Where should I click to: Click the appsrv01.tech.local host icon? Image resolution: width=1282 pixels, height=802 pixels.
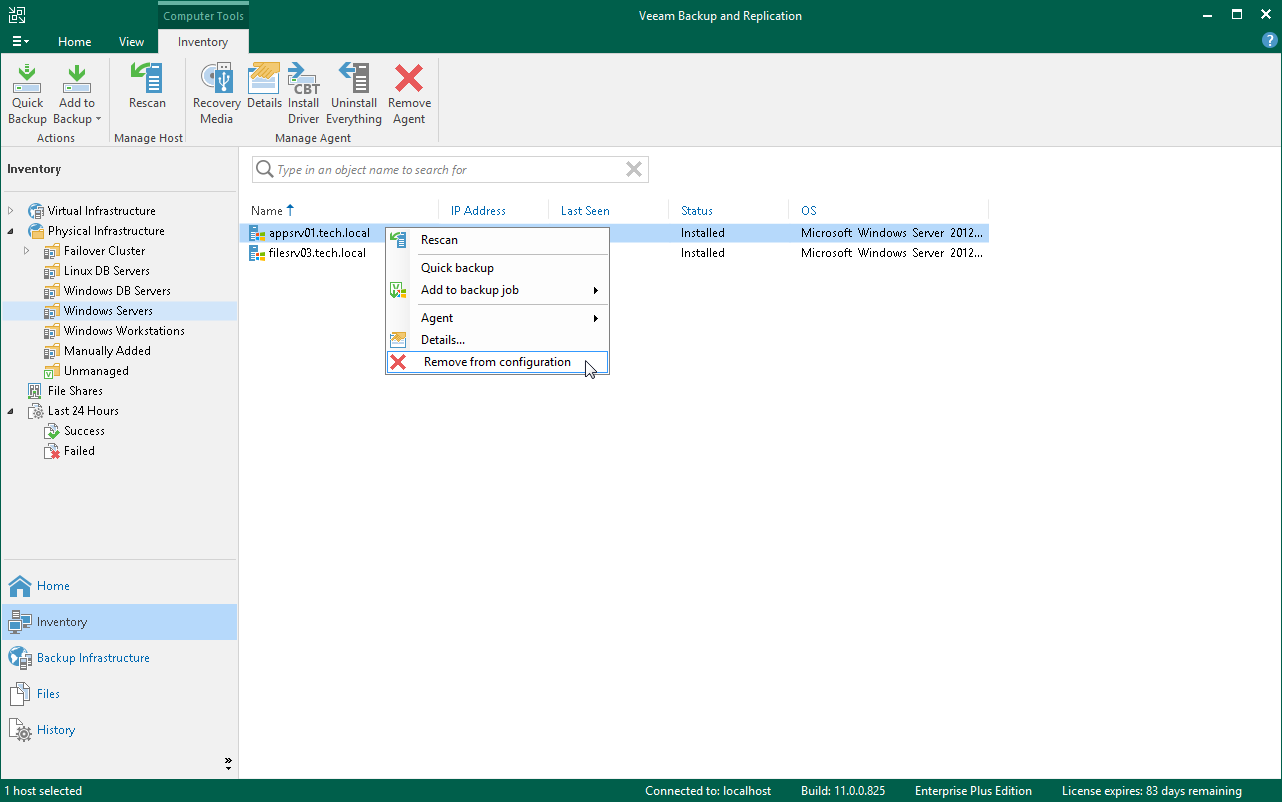[x=257, y=233]
